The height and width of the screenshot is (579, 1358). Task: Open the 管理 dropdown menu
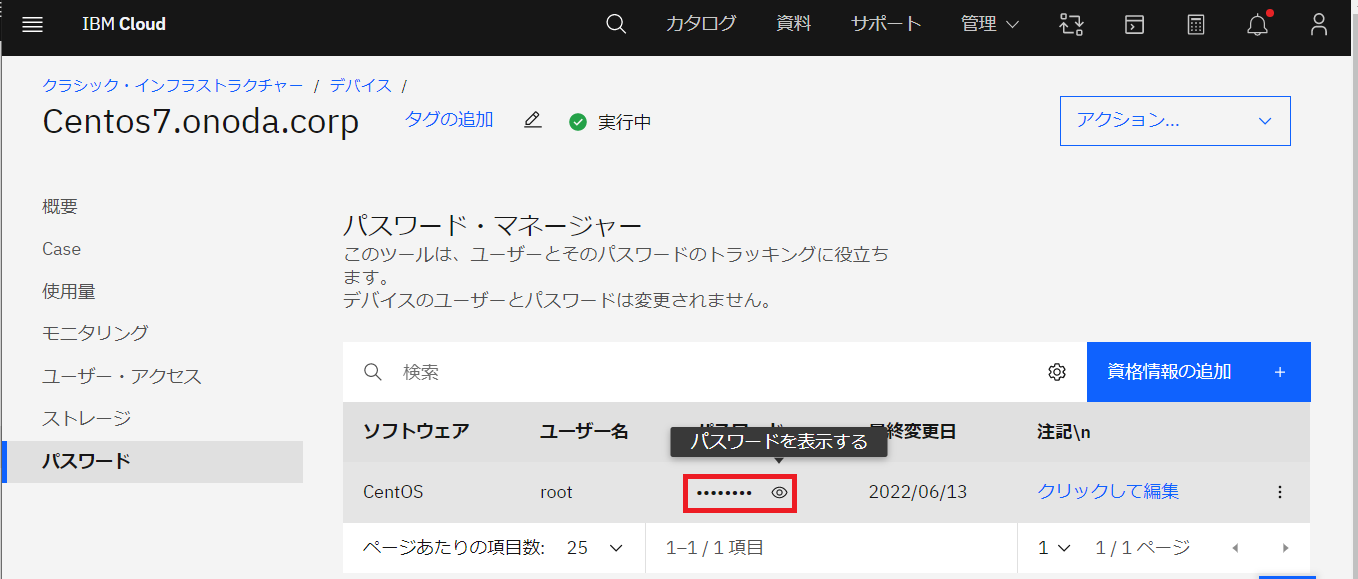(x=990, y=24)
